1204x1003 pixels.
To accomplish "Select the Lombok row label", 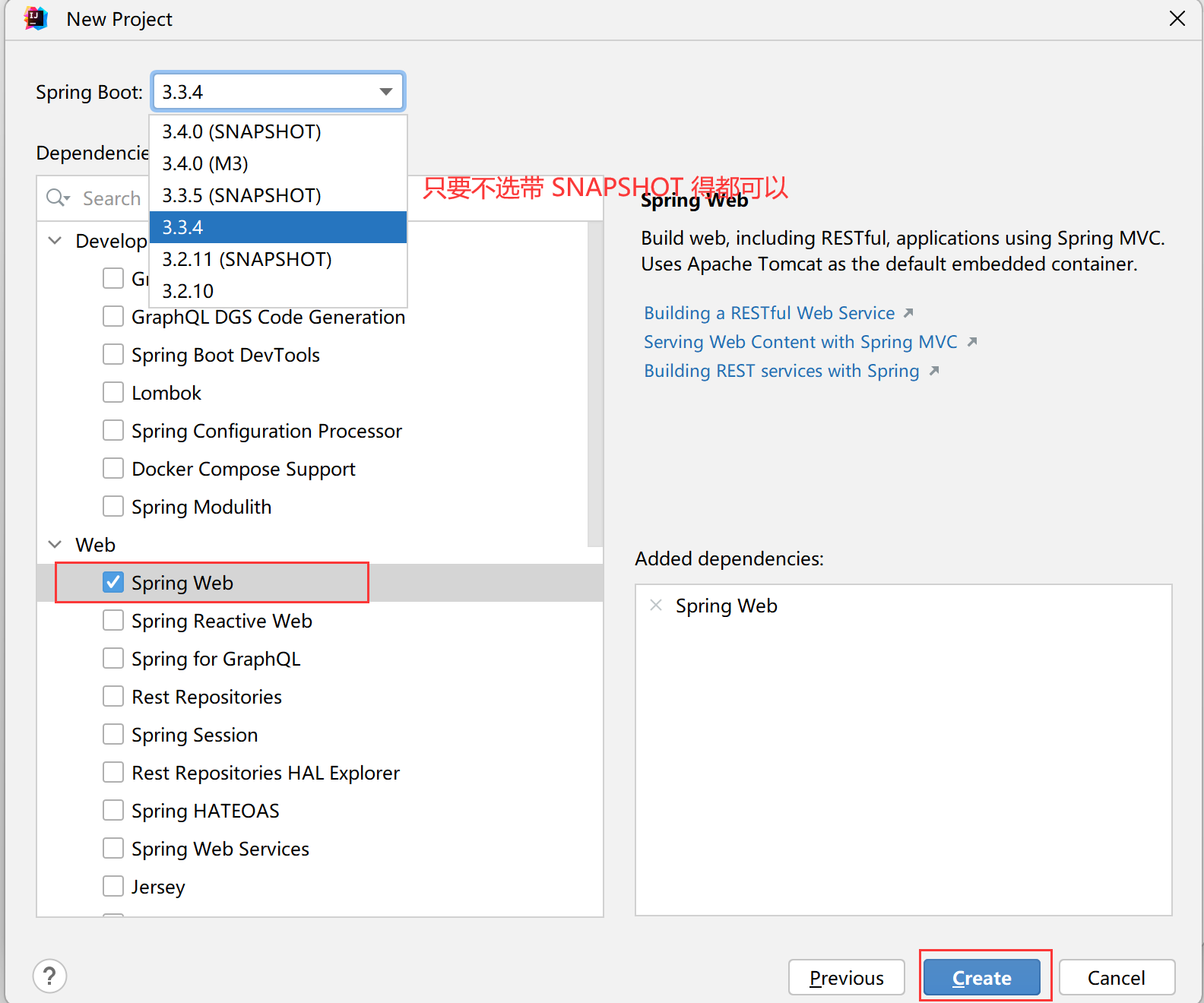I will [166, 393].
